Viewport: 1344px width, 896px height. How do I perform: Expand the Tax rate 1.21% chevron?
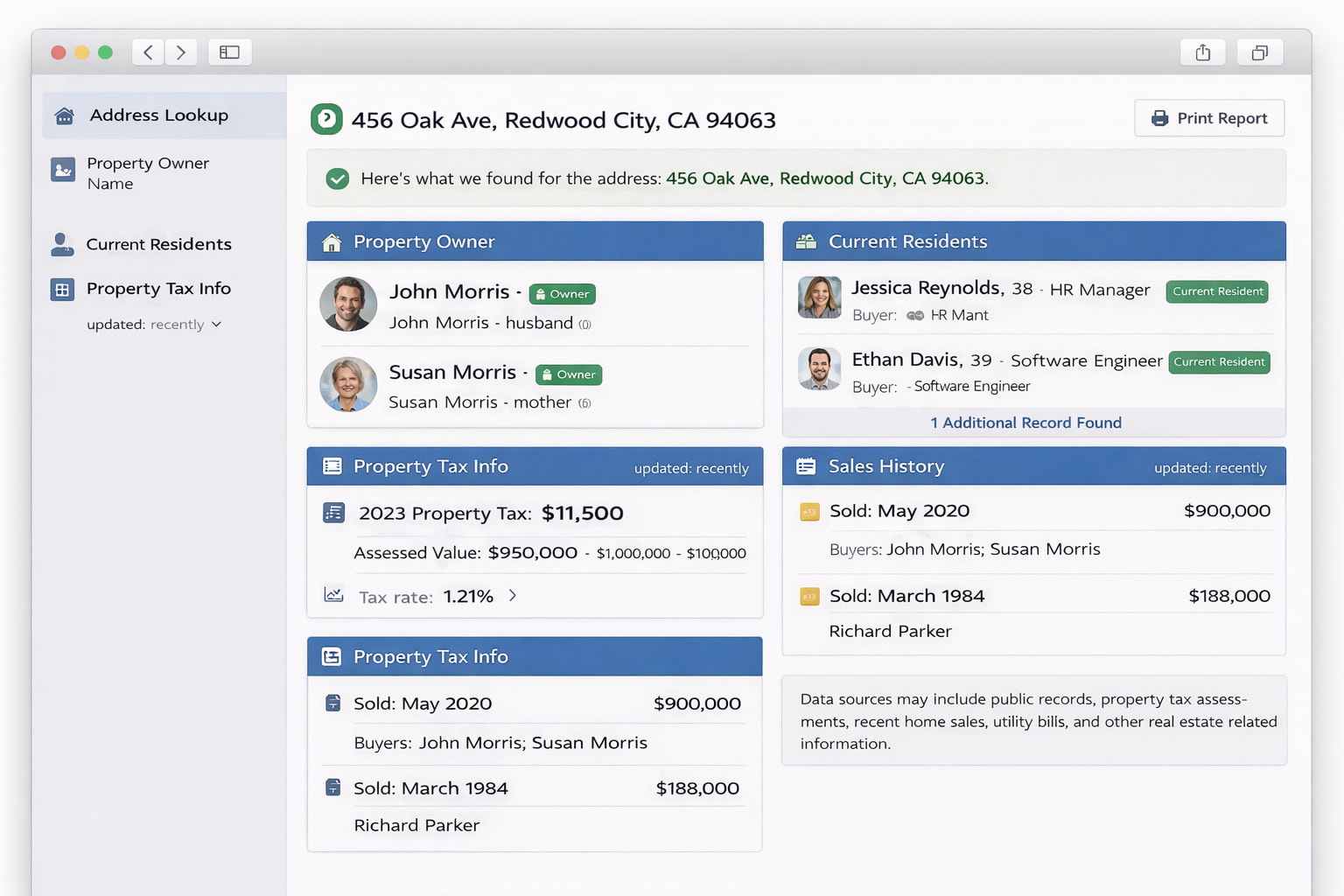pyautogui.click(x=513, y=596)
